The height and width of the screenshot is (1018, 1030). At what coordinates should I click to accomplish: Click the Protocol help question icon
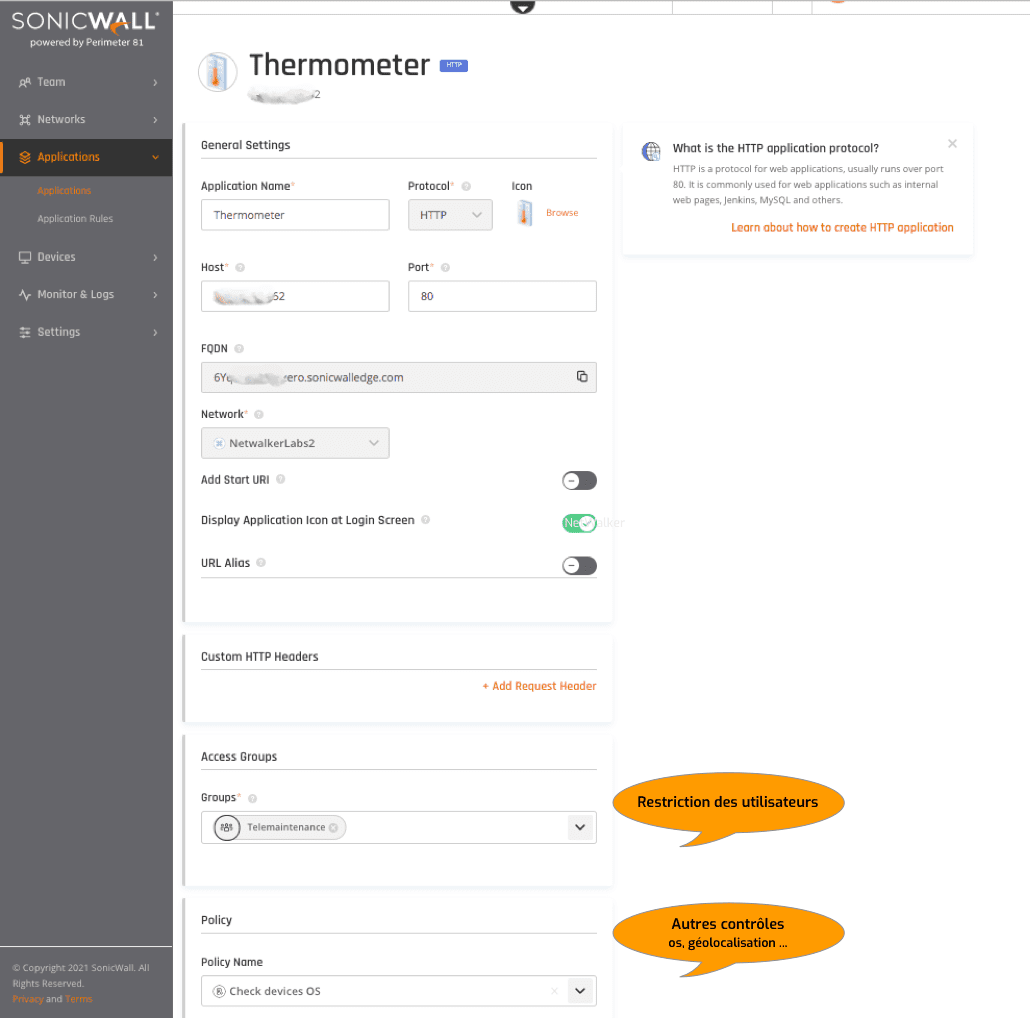click(466, 187)
